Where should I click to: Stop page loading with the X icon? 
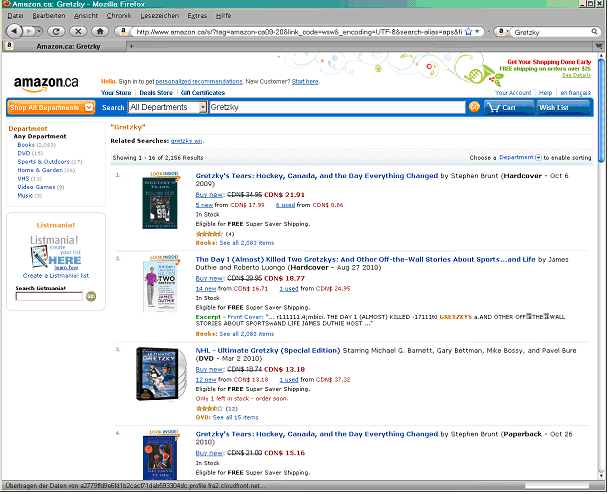pos(78,31)
